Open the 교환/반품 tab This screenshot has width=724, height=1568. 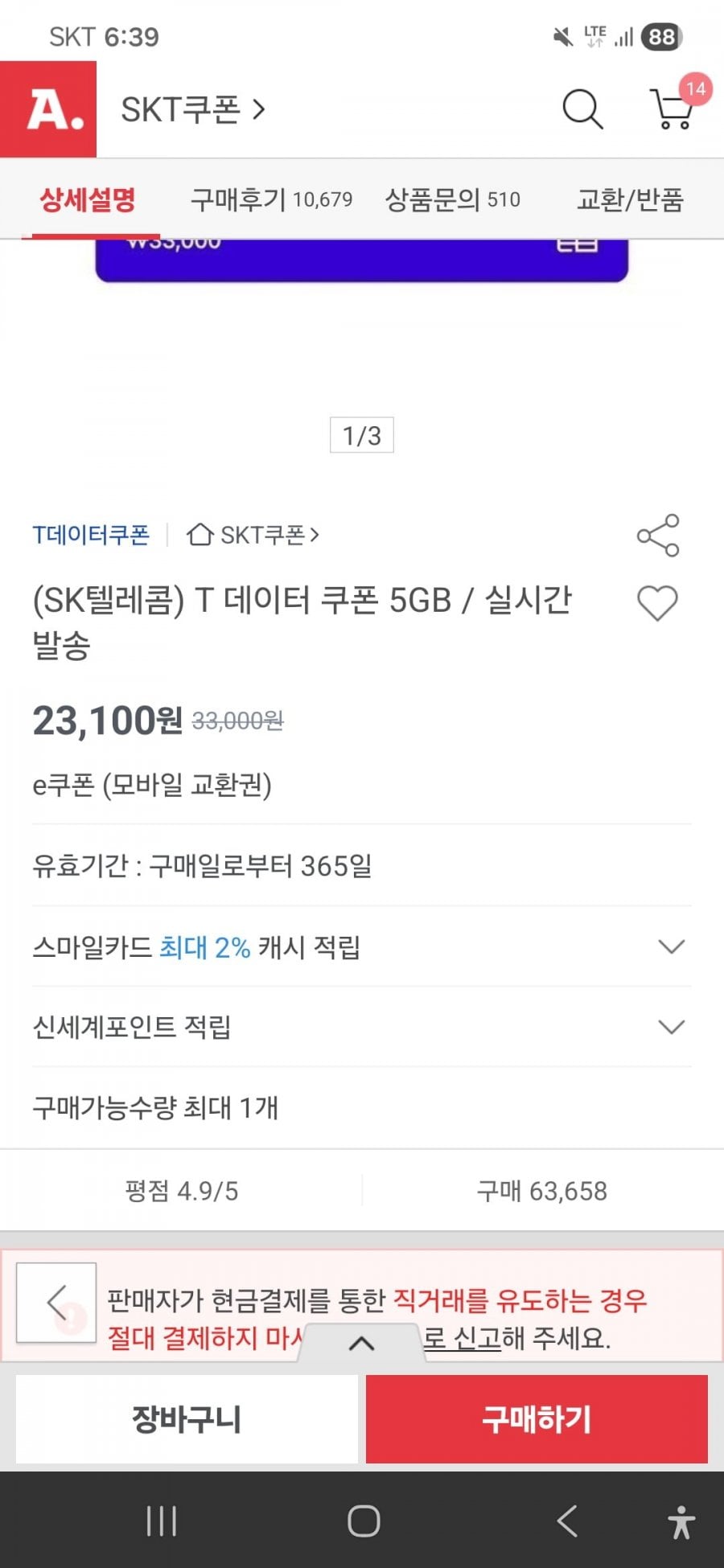[630, 199]
